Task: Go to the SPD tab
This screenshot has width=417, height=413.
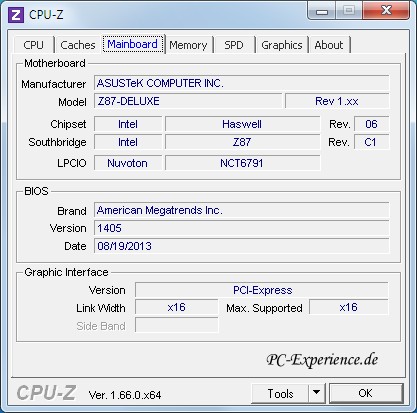Action: 234,45
